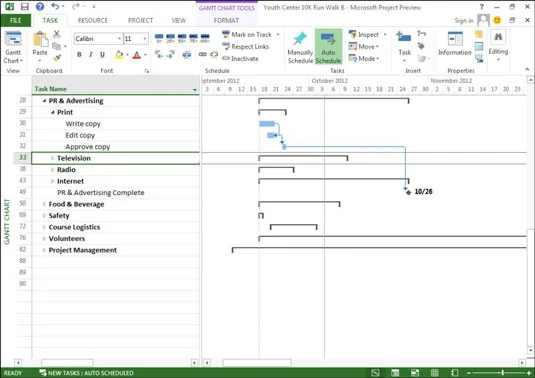Click the Mode button
Screen dimensions: 535x378
[364, 58]
